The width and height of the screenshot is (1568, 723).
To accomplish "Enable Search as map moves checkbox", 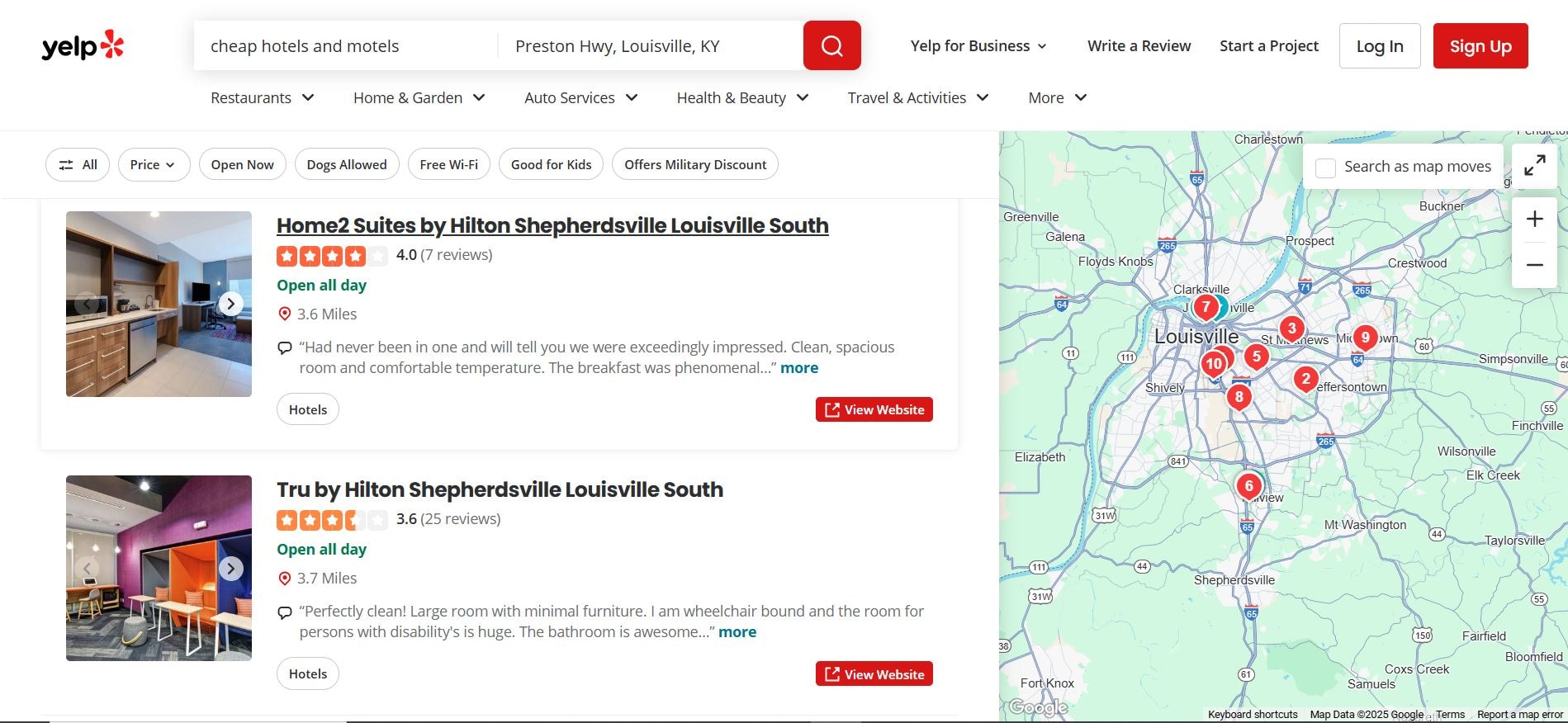I will [1325, 168].
